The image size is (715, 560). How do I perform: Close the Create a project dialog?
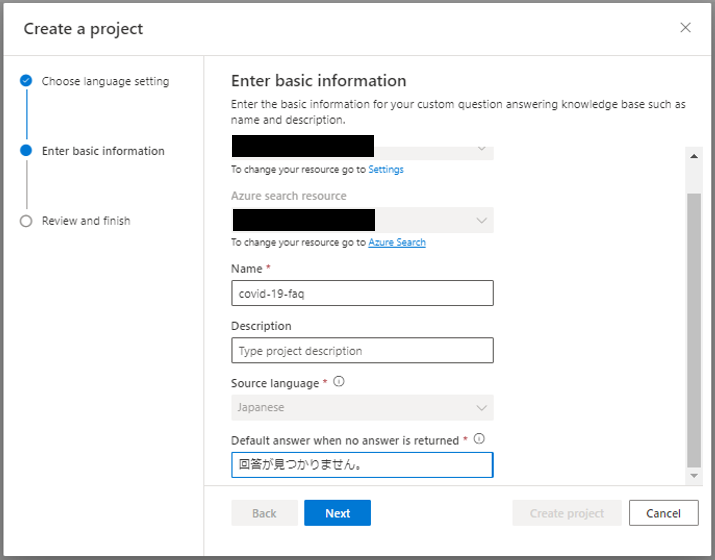pyautogui.click(x=685, y=28)
